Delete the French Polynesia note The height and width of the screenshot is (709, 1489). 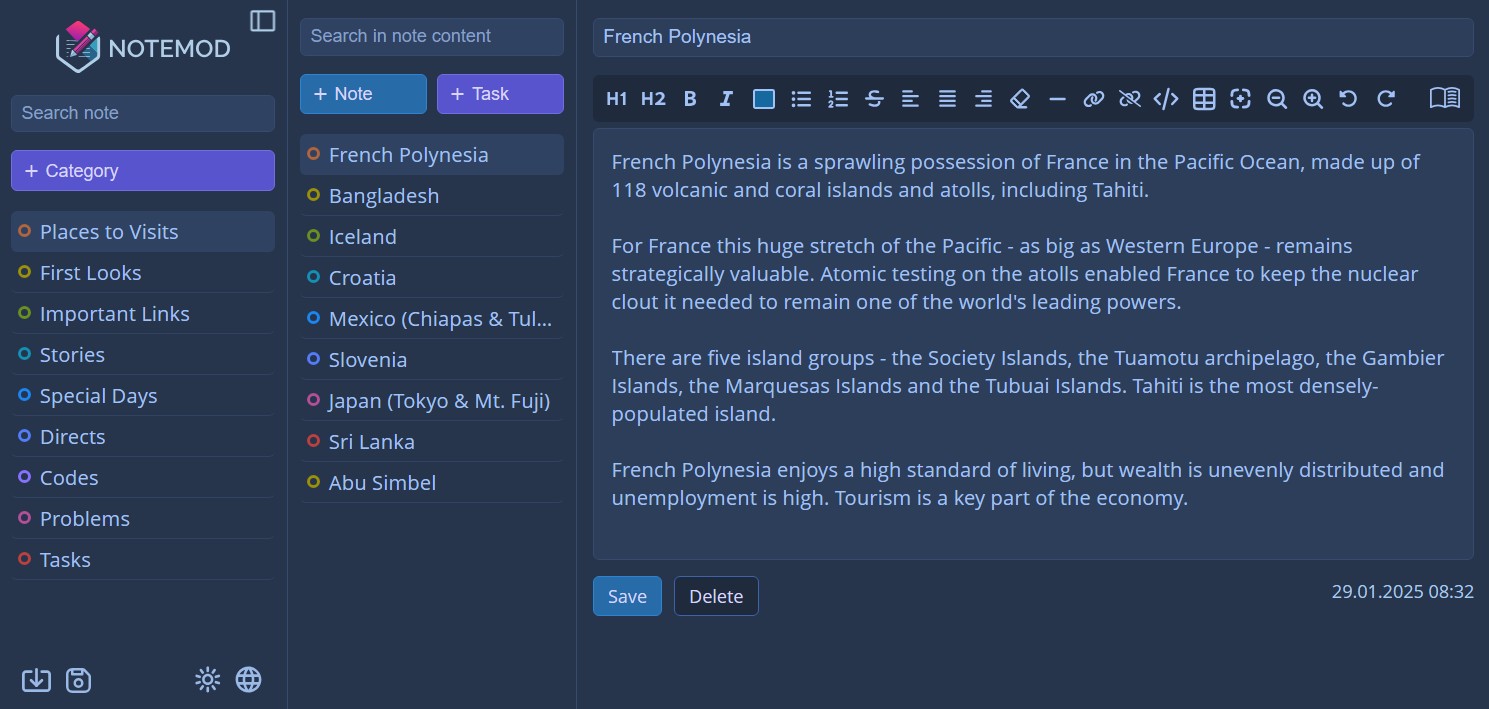716,596
